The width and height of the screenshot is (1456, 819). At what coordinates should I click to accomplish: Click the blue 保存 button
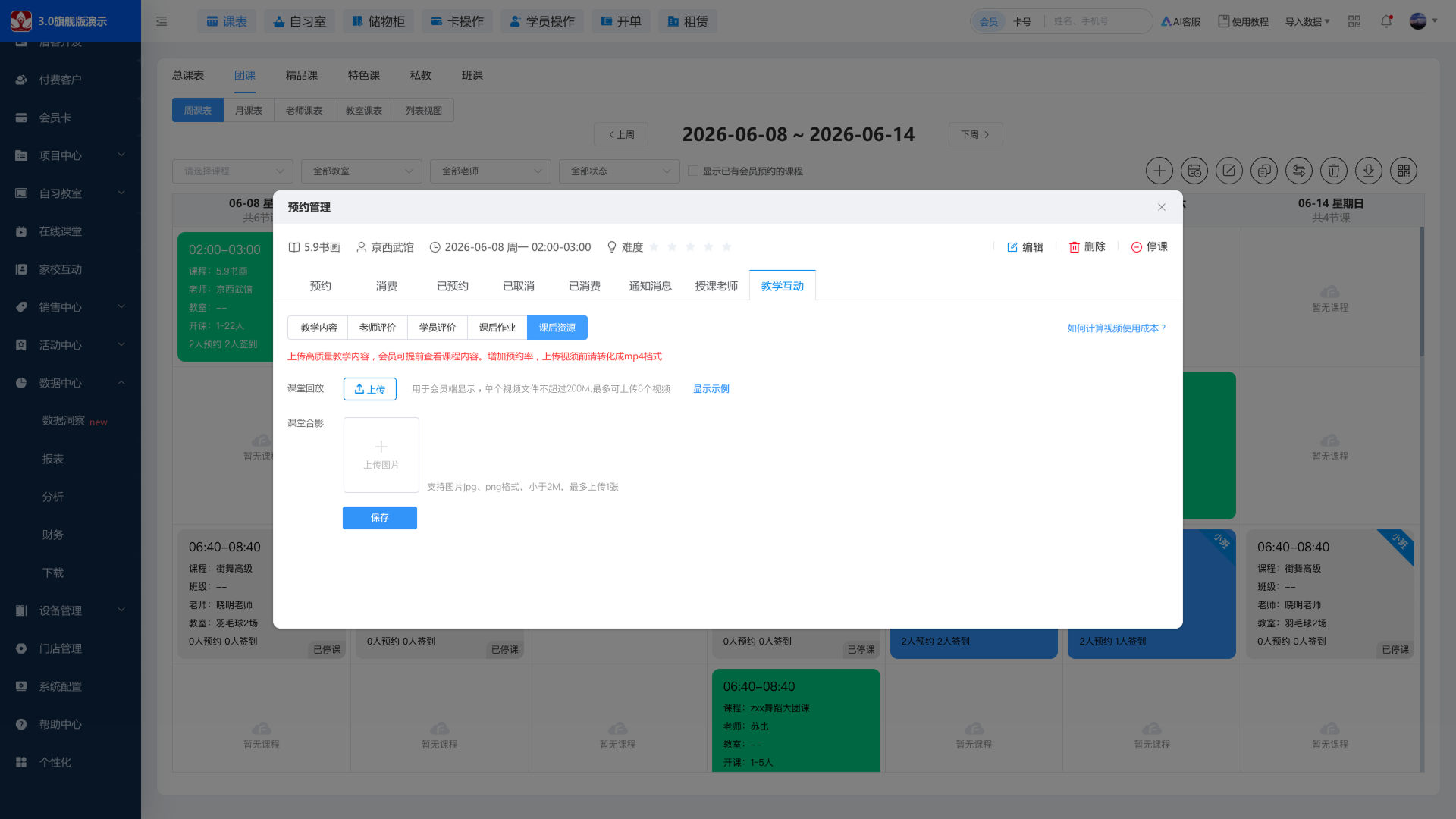380,518
